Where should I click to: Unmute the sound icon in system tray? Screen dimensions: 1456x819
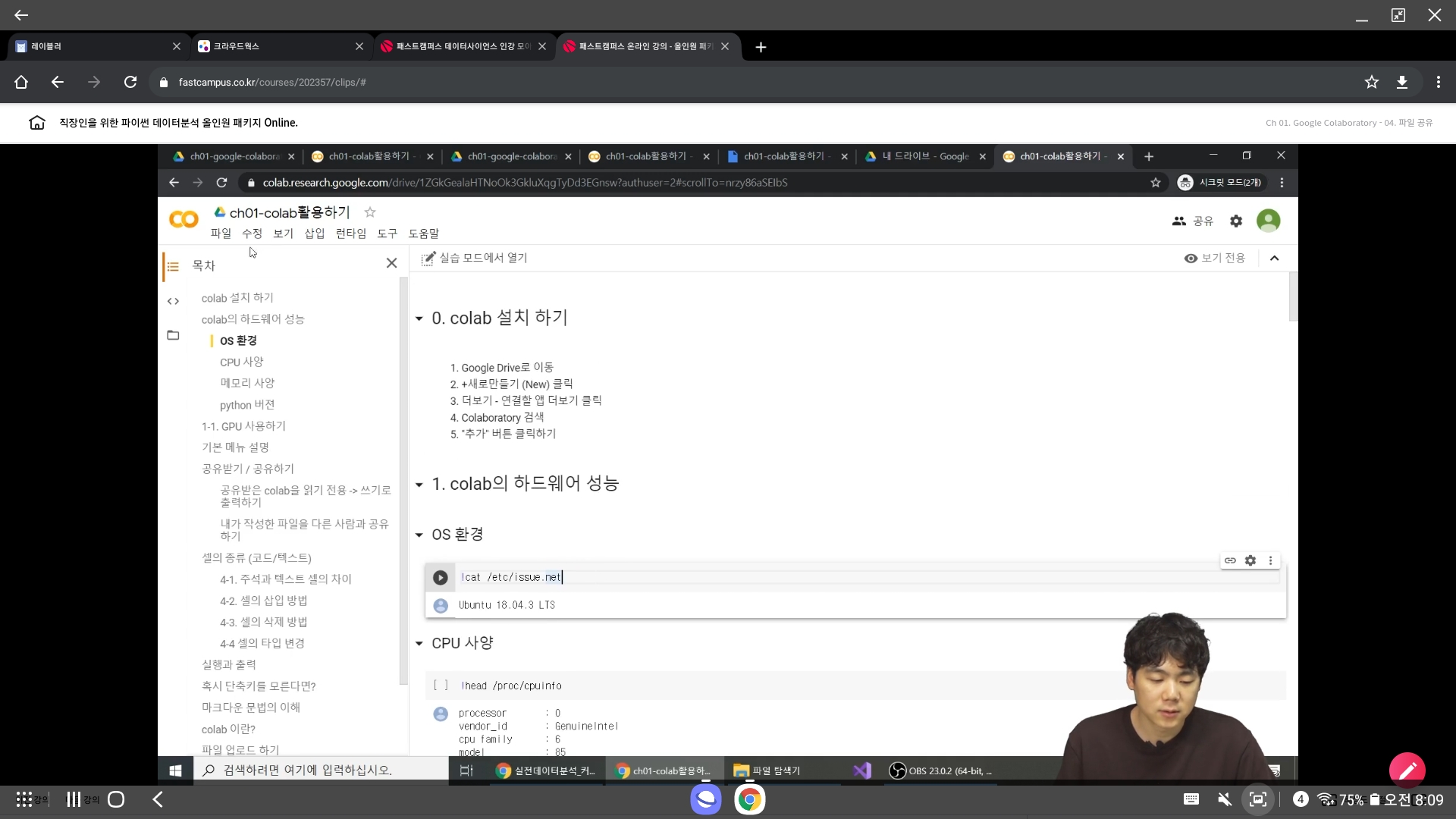1224,799
